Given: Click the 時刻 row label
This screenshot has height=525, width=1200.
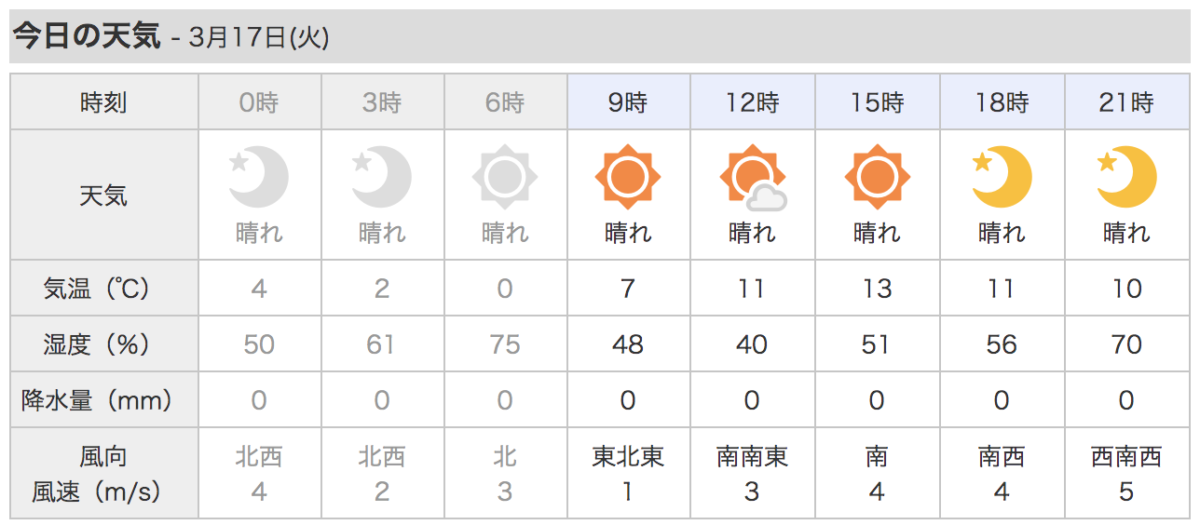Looking at the screenshot, I should click(104, 102).
